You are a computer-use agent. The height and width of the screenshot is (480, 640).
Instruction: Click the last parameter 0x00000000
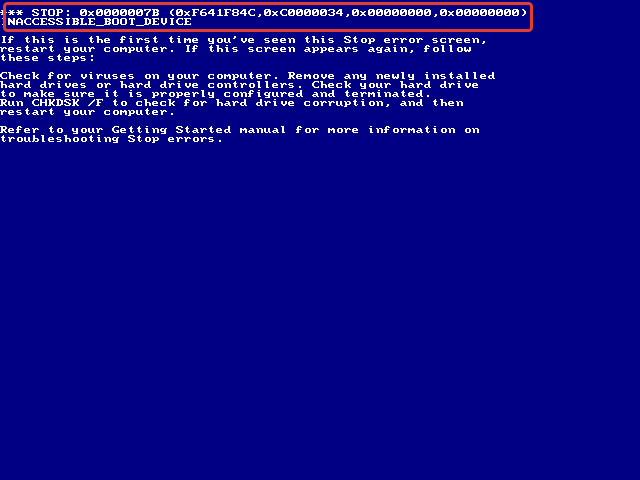[479, 13]
